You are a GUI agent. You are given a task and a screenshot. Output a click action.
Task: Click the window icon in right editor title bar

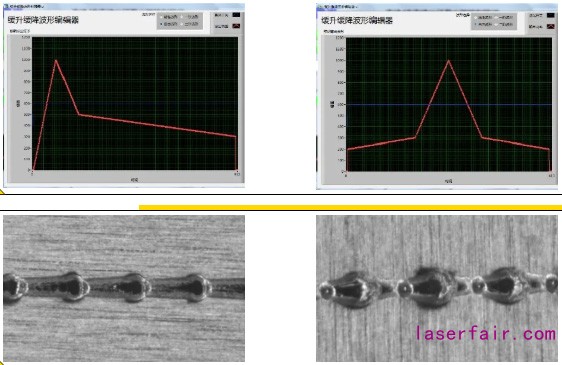(320, 6)
